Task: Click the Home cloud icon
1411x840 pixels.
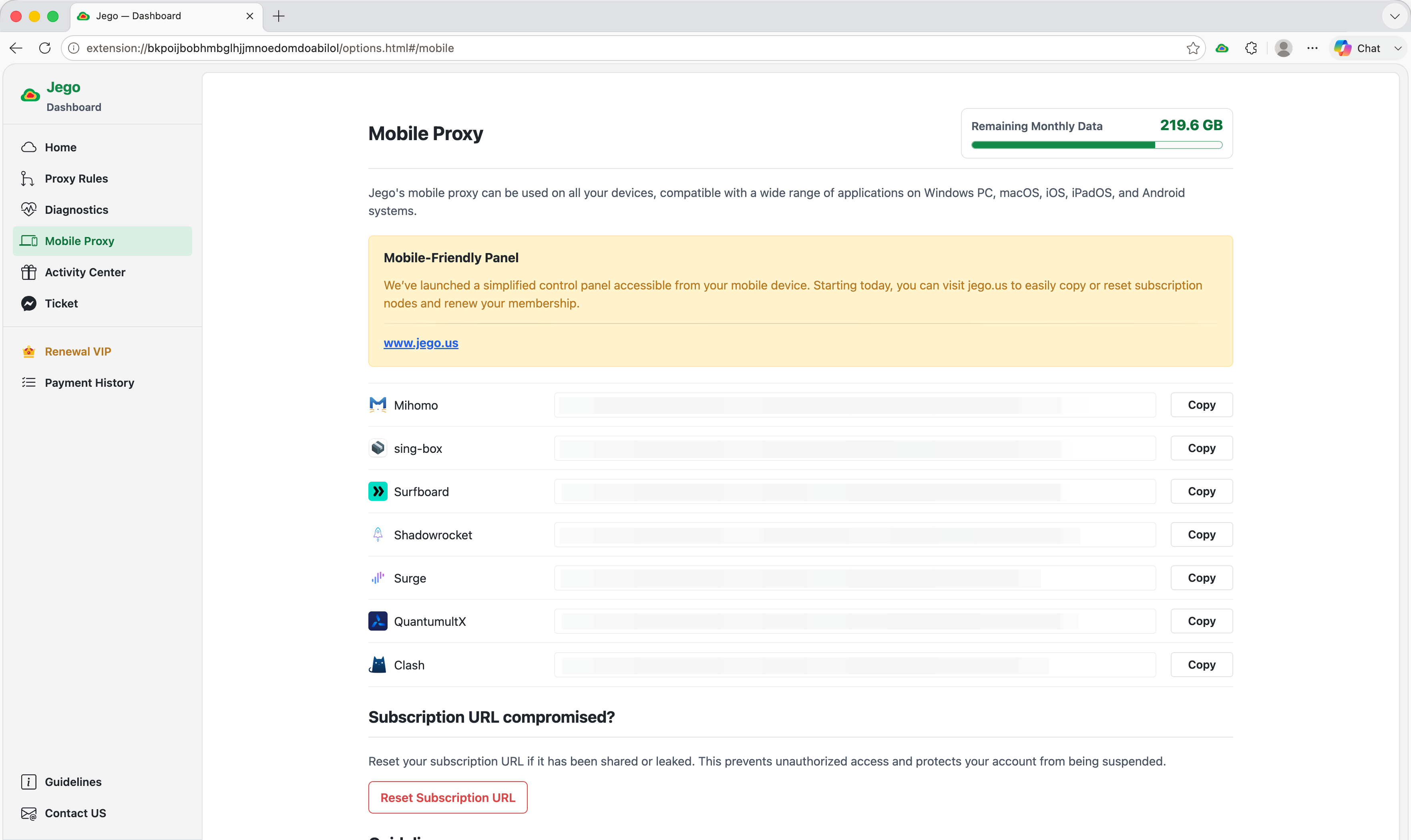Action: point(29,147)
